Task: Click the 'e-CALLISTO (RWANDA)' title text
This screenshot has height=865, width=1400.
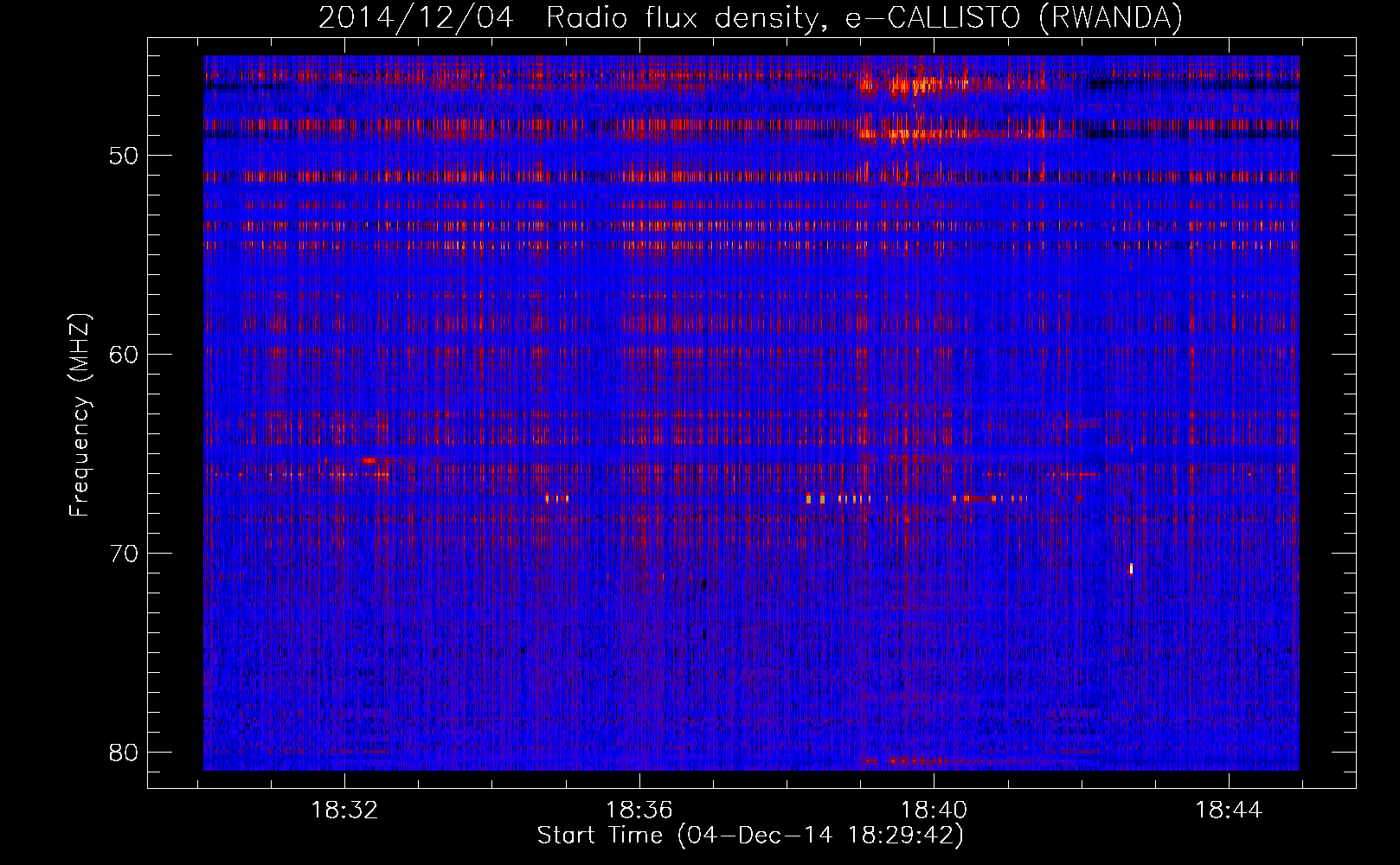Action: click(x=1013, y=18)
